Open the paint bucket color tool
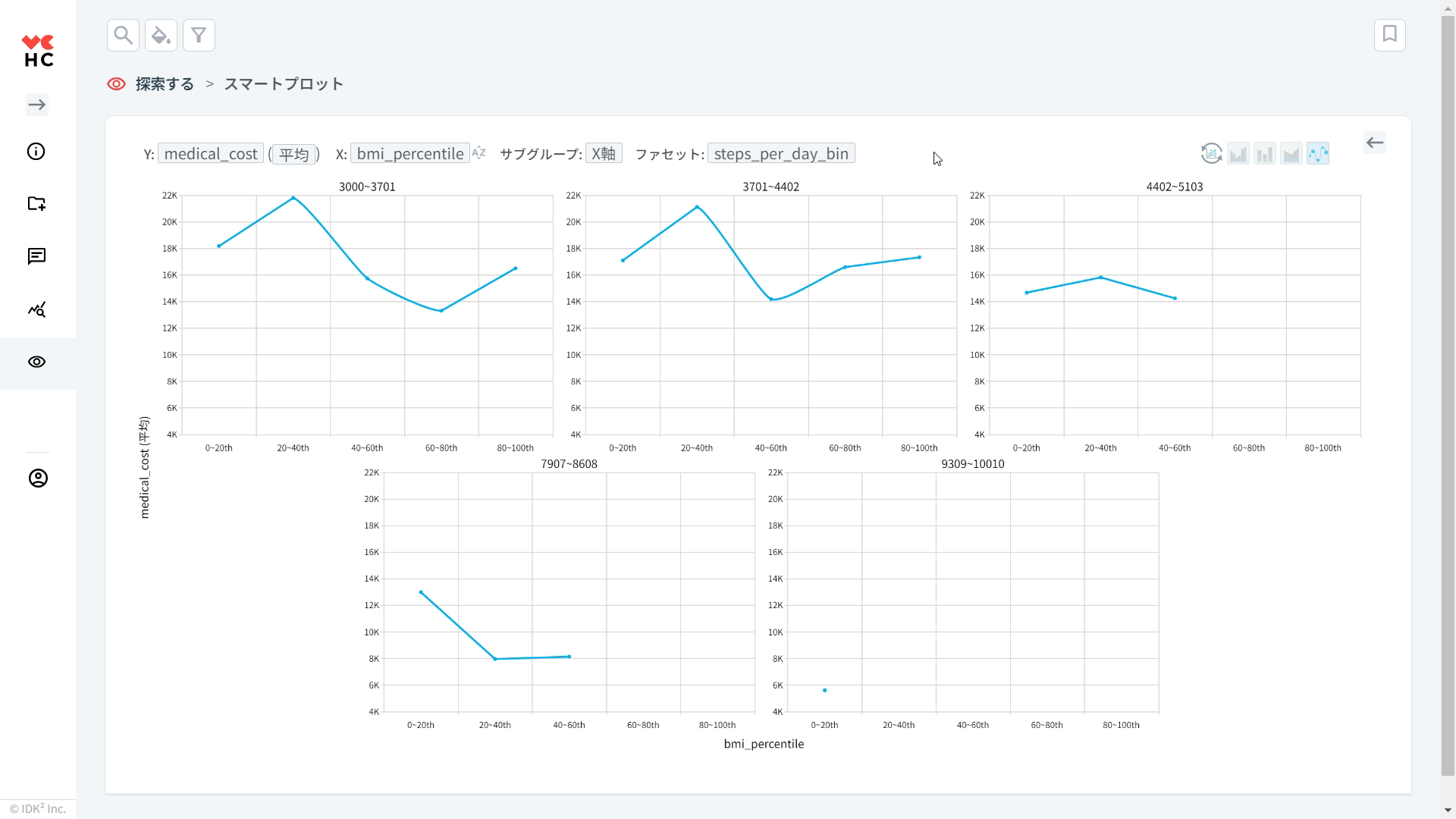 [161, 36]
